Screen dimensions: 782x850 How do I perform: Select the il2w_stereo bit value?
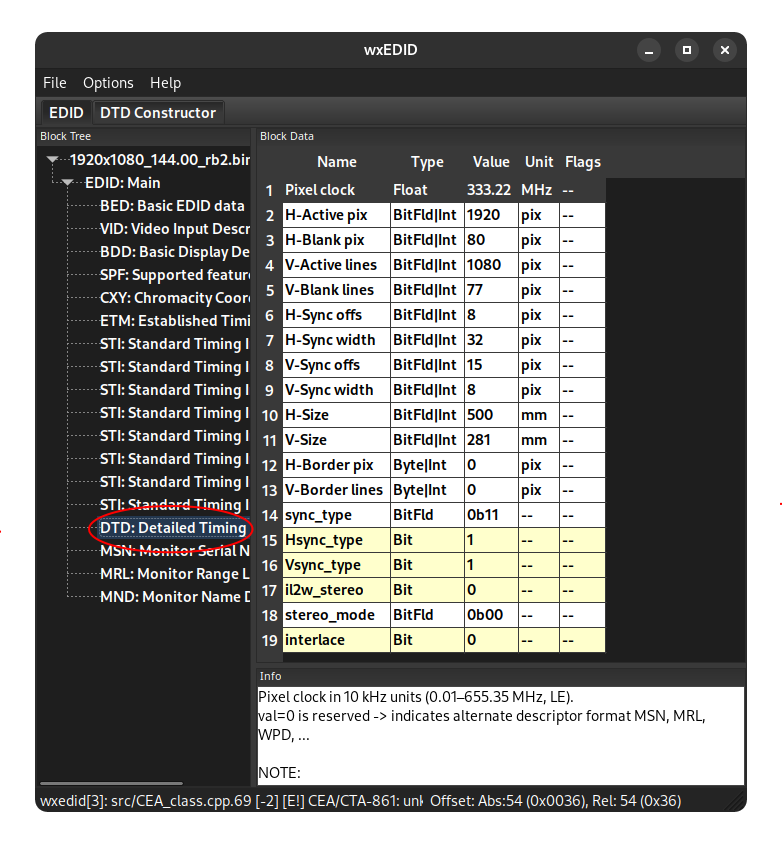coord(491,590)
